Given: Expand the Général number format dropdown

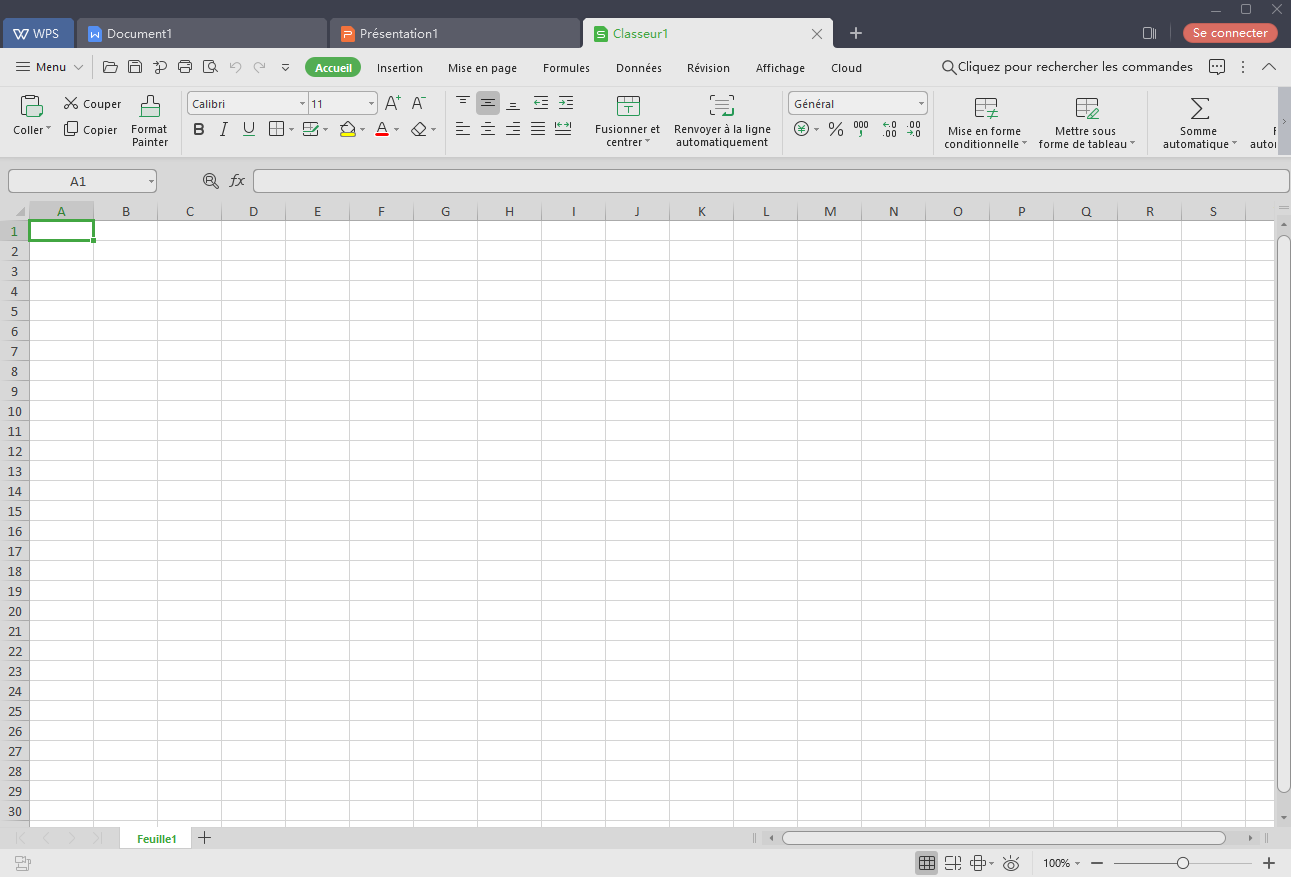Looking at the screenshot, I should [x=921, y=103].
